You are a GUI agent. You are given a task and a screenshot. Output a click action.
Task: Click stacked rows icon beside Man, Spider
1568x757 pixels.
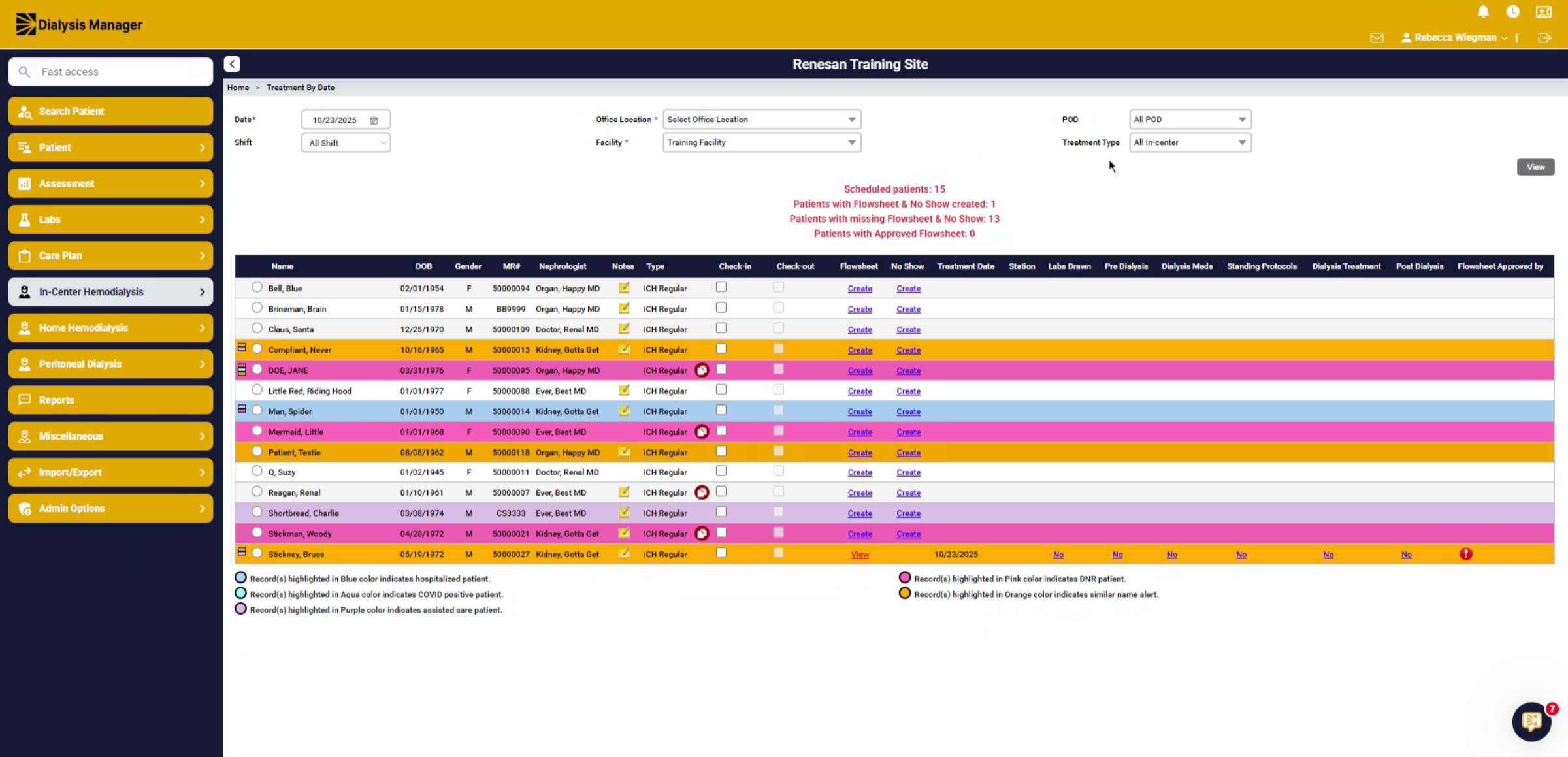pyautogui.click(x=242, y=409)
